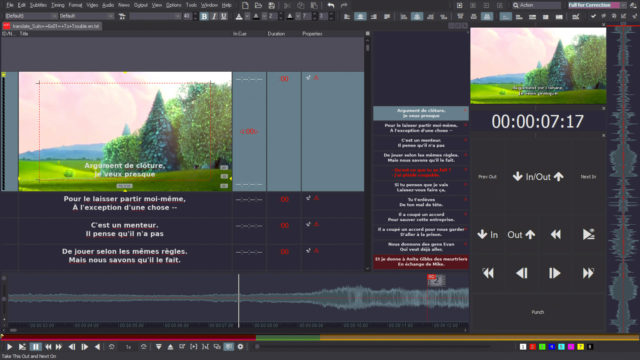This screenshot has width=640, height=360.
Task: Click the Punch button
Action: click(x=538, y=312)
